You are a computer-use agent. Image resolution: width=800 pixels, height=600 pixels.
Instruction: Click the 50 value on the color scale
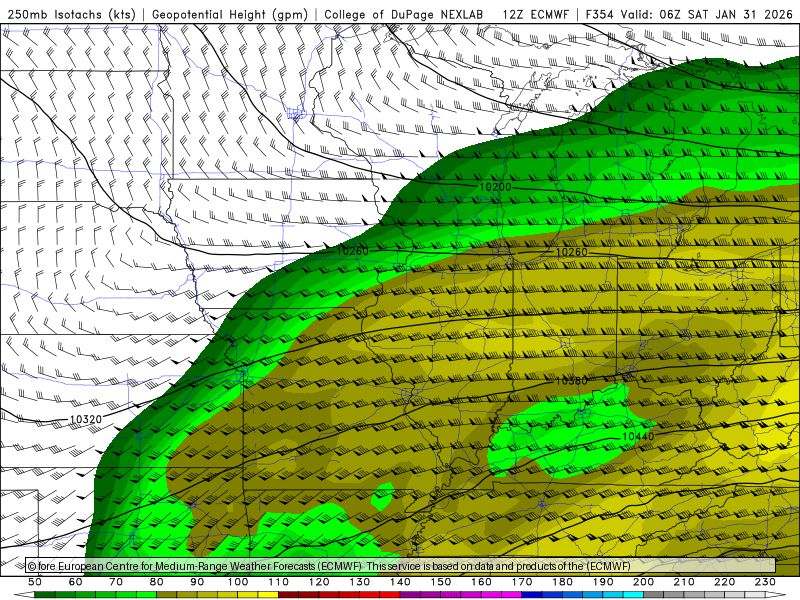[x=35, y=582]
